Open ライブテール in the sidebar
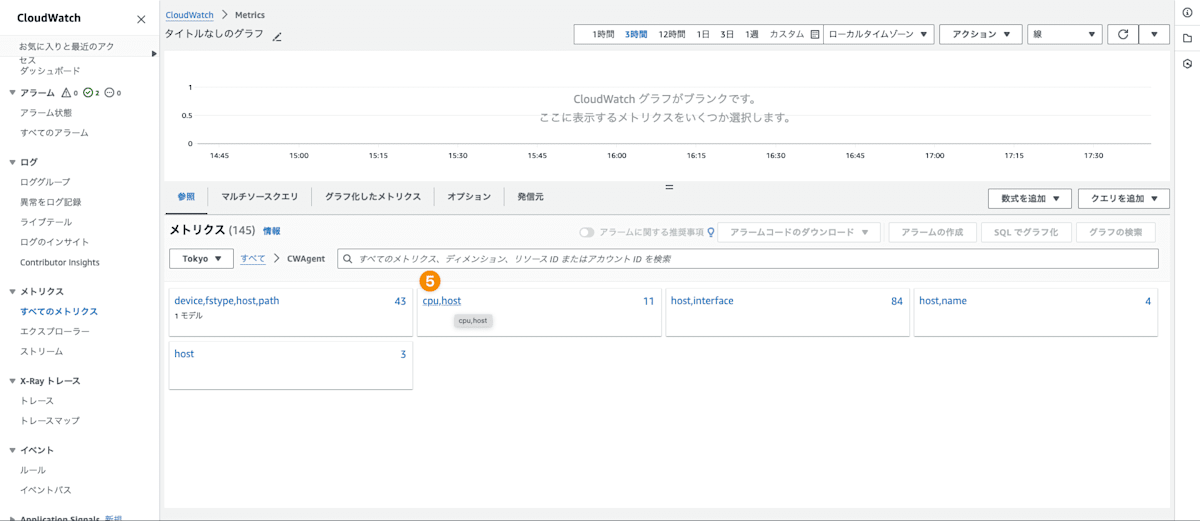 [46, 222]
